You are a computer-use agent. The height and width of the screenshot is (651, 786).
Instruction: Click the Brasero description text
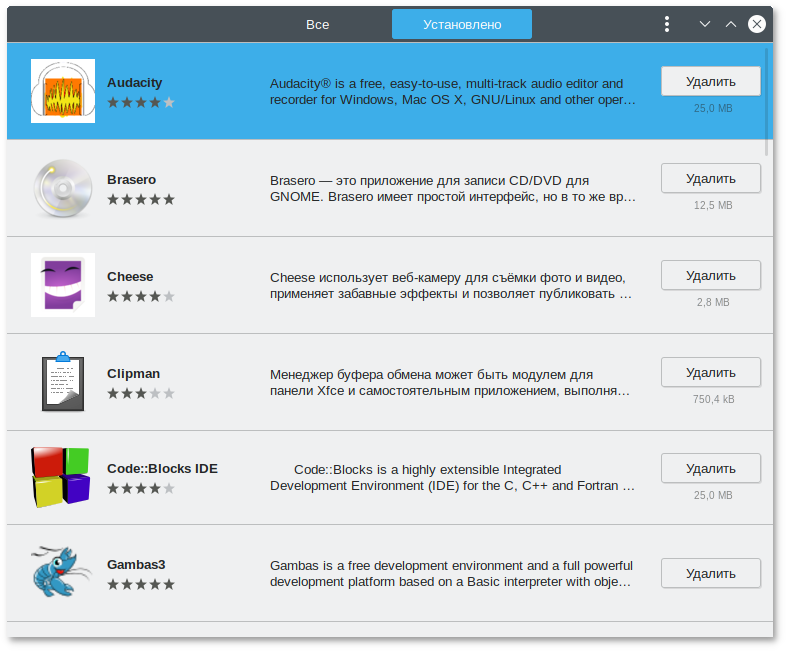(x=453, y=188)
